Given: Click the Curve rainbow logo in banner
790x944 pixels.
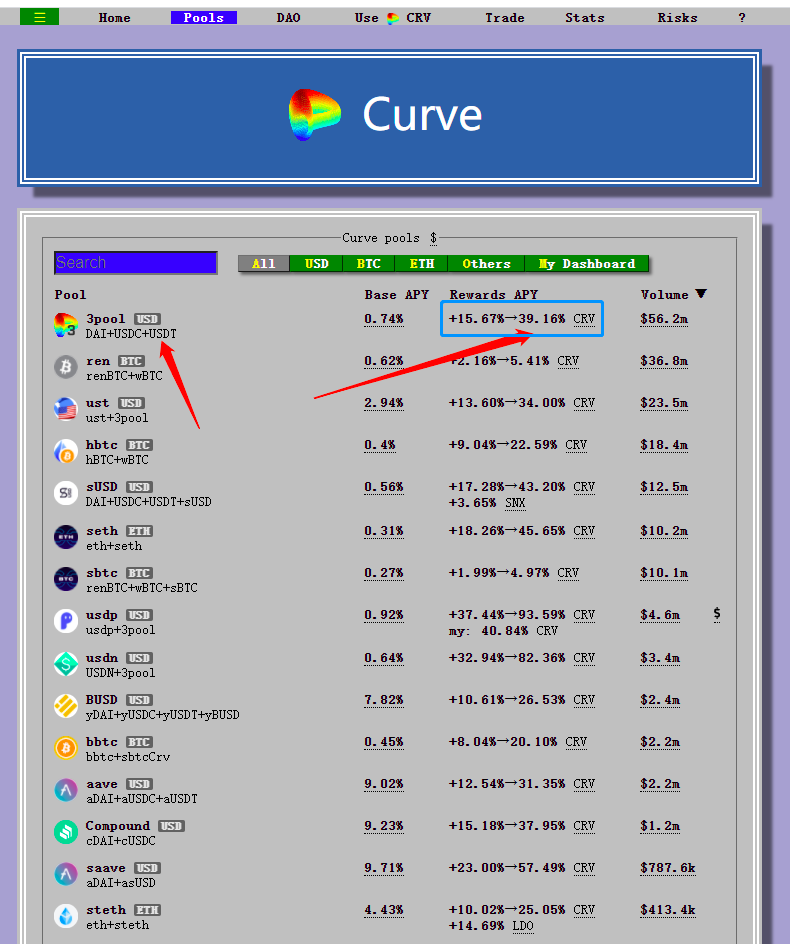Looking at the screenshot, I should pos(314,114).
